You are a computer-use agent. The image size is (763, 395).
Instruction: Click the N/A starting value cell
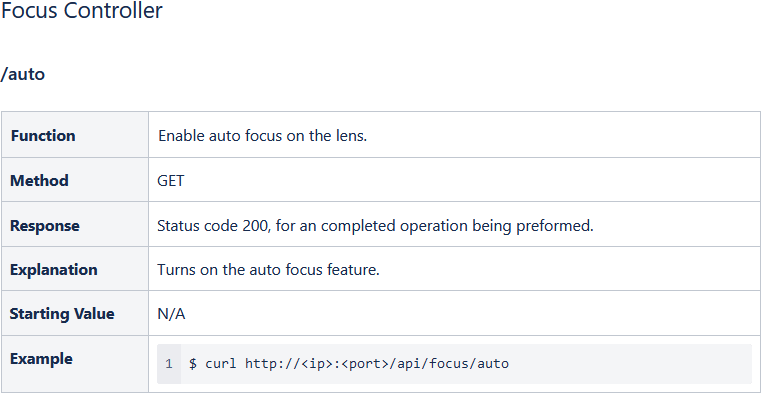(171, 314)
